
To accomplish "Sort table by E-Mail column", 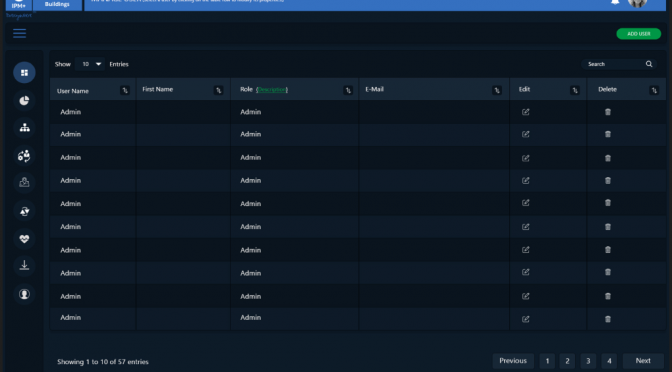I will (x=497, y=90).
